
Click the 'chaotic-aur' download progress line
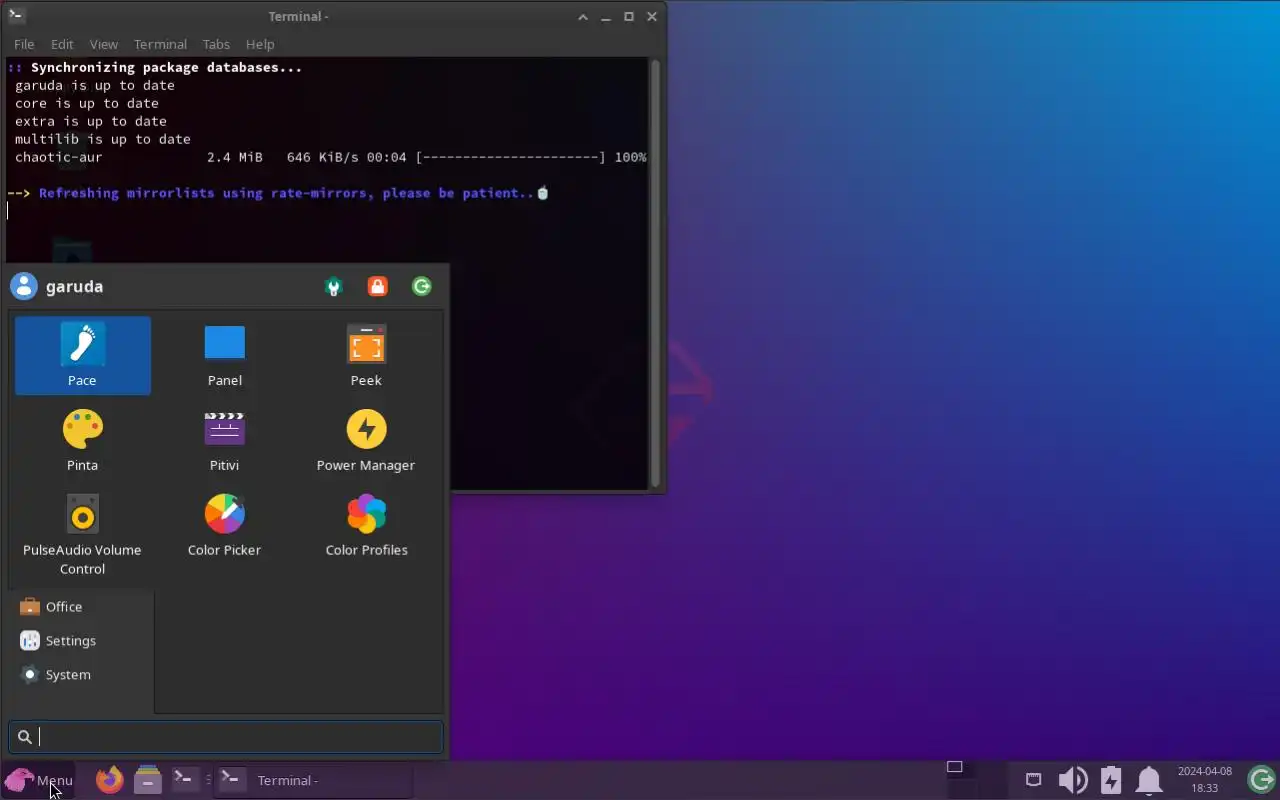point(330,157)
